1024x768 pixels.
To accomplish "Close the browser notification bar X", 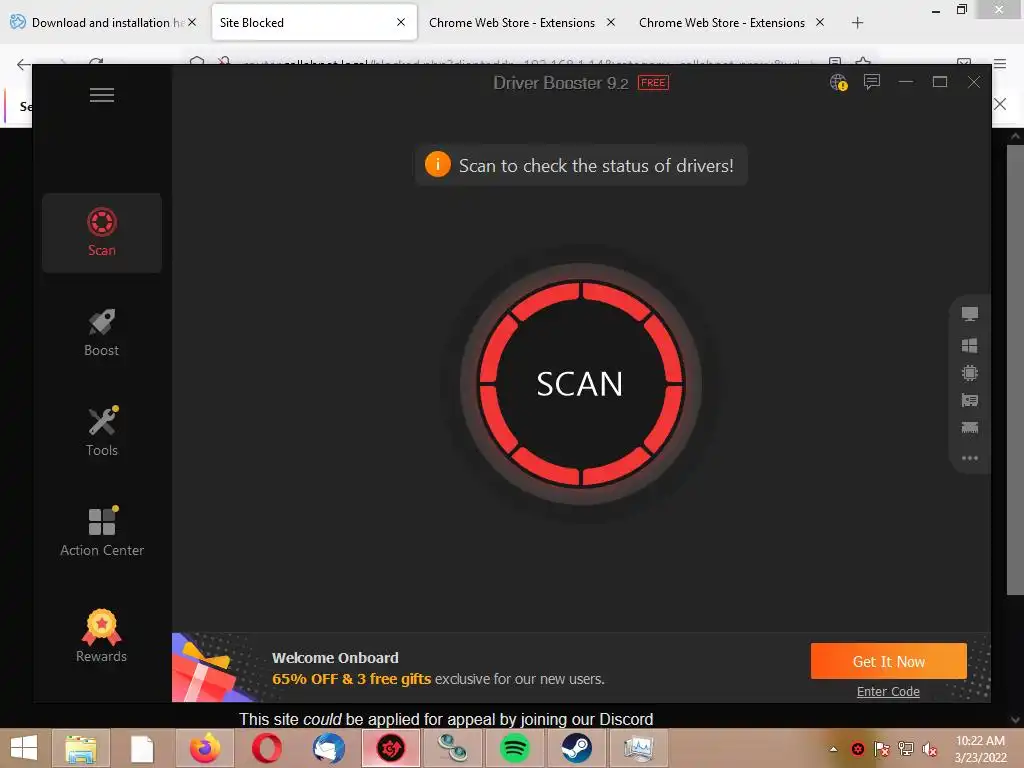I will click(x=1000, y=104).
